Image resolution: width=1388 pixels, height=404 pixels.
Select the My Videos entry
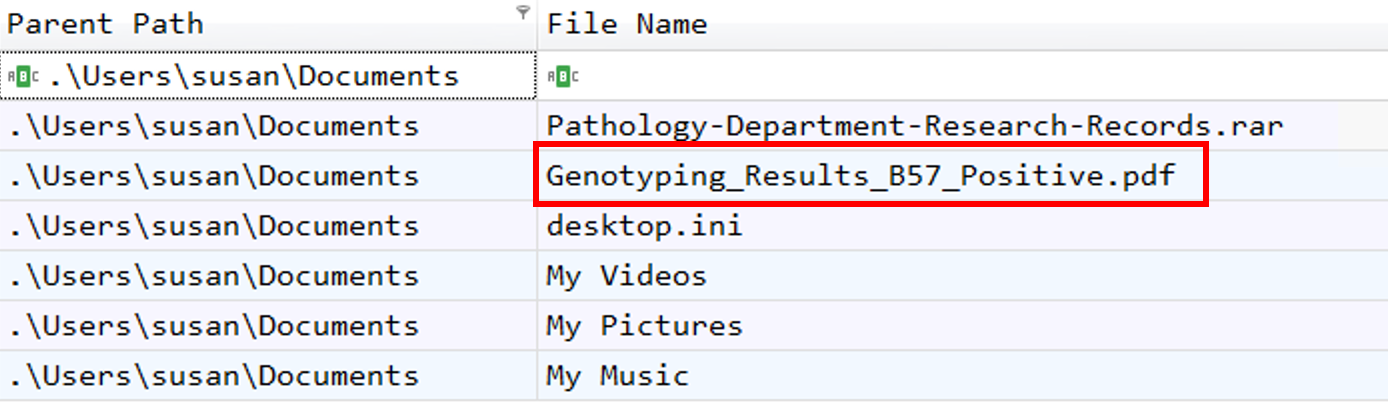pyautogui.click(x=626, y=276)
